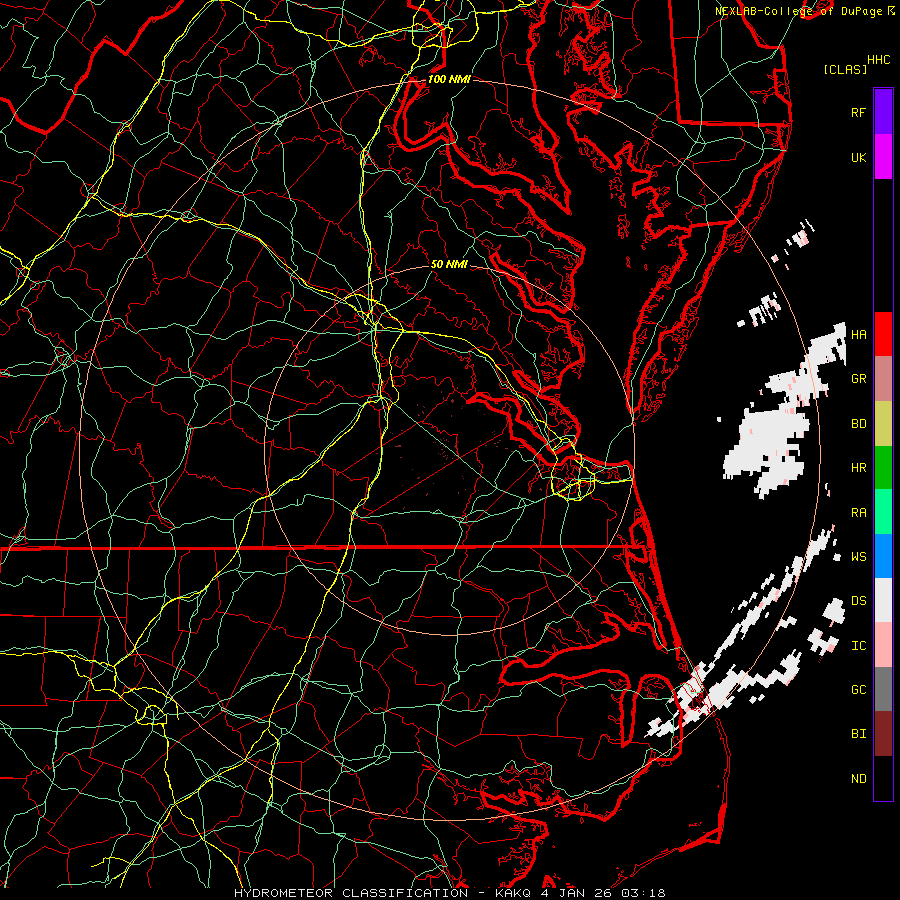The width and height of the screenshot is (900, 900).
Task: Click the BD yellow legend swatch
Action: pos(883,423)
